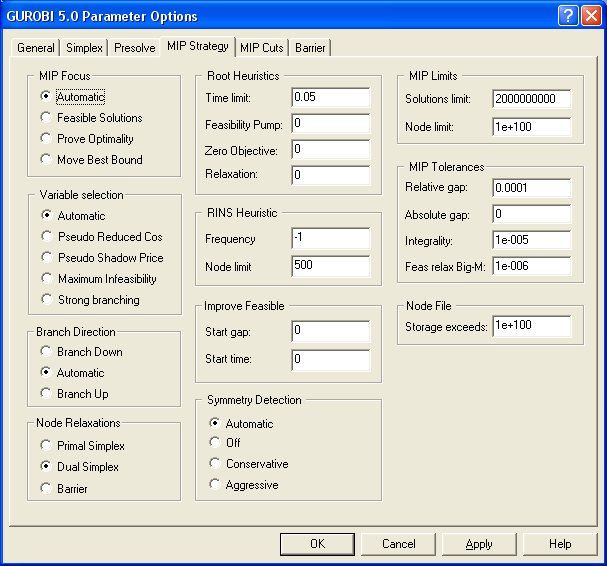
Task: Select Automatic under MIP Focus
Action: [x=72, y=96]
